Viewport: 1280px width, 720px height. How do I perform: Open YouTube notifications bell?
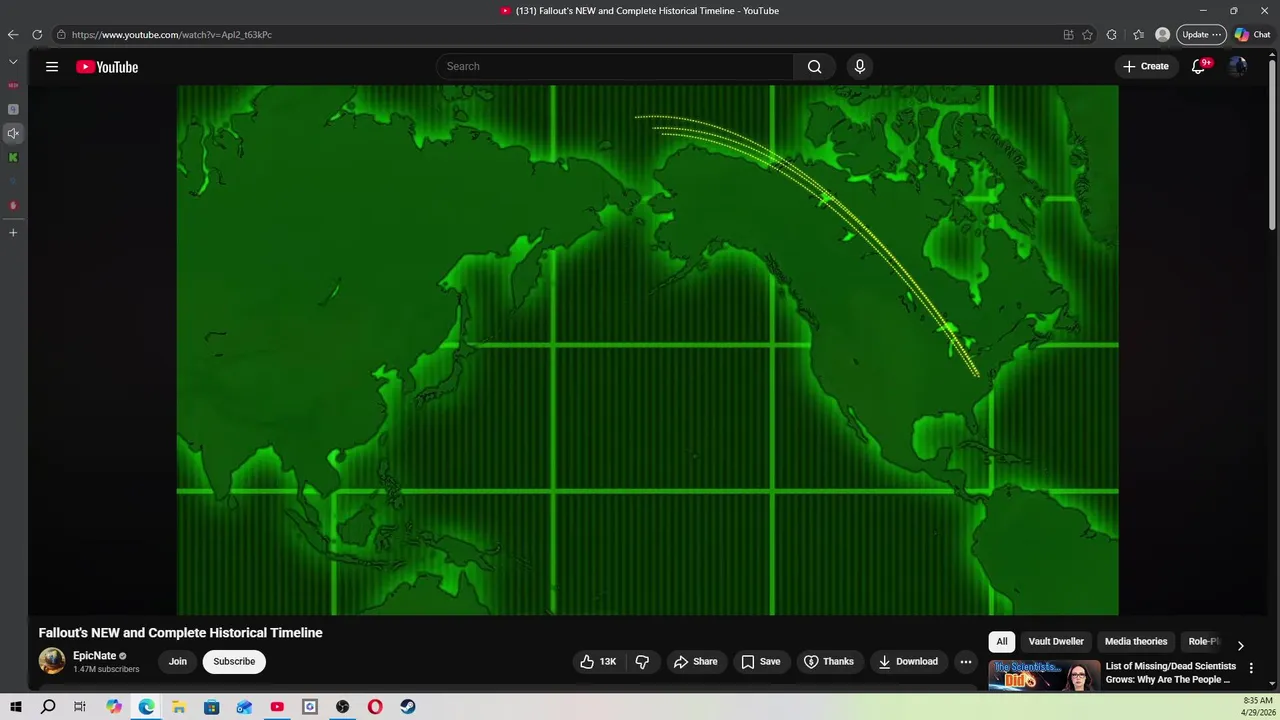pyautogui.click(x=1198, y=67)
